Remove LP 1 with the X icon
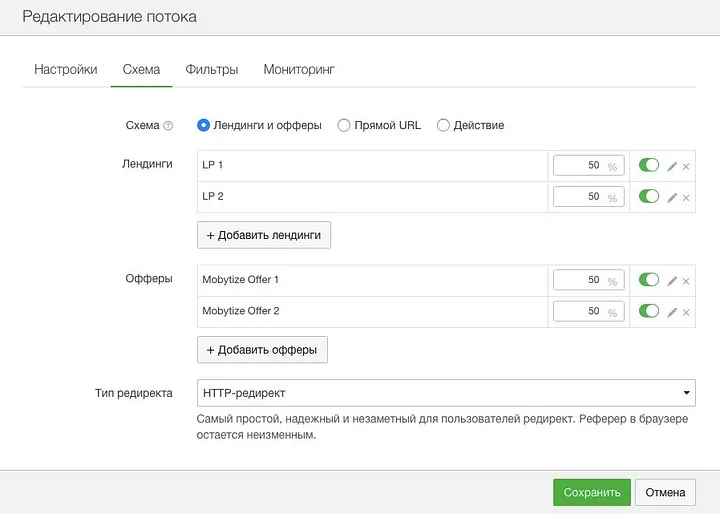 coord(686,166)
